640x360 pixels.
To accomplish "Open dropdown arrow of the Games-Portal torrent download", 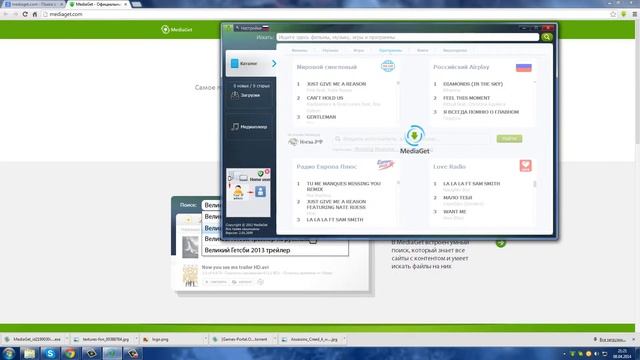I will coord(275,339).
